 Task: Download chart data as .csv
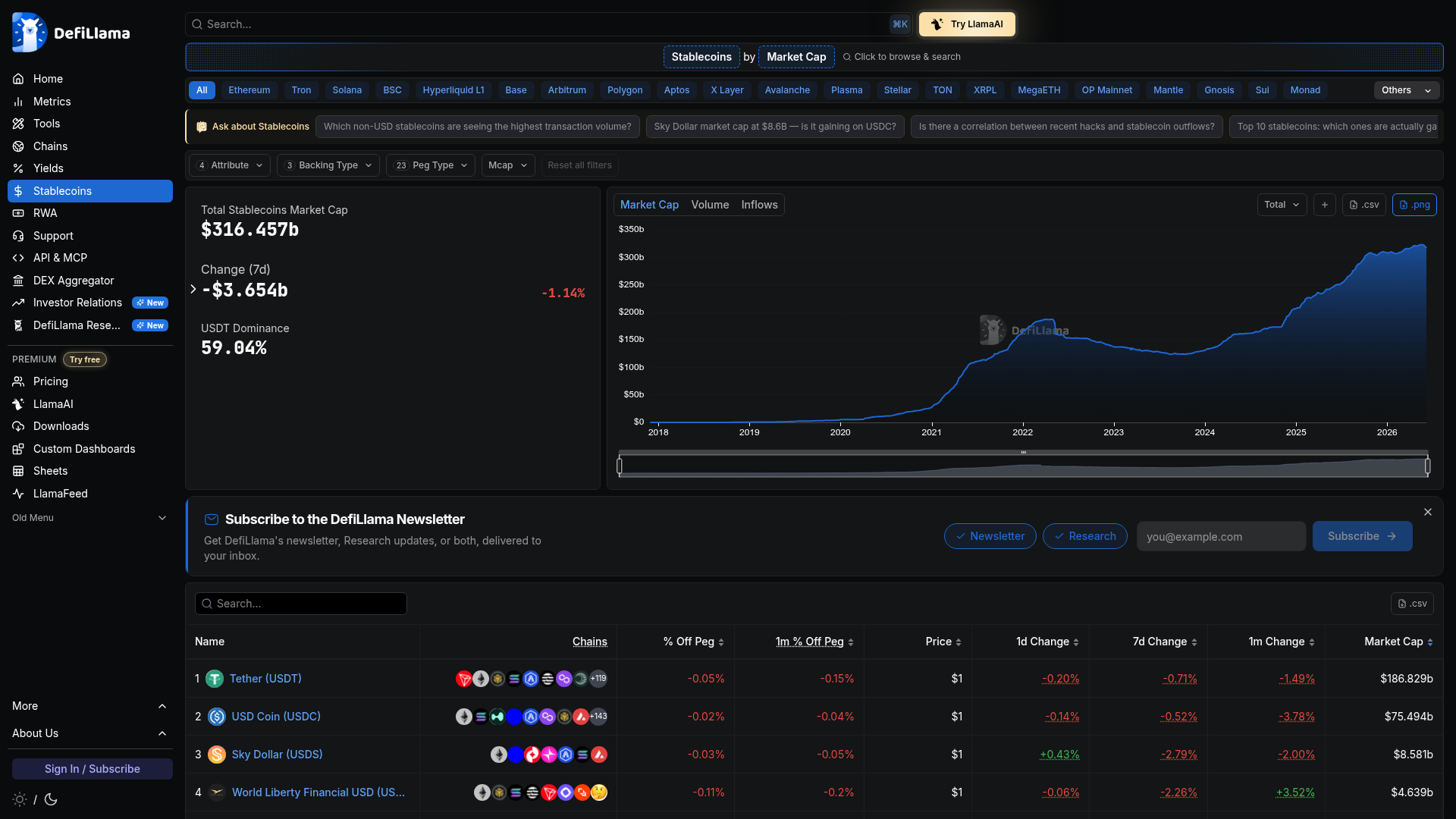point(1364,205)
